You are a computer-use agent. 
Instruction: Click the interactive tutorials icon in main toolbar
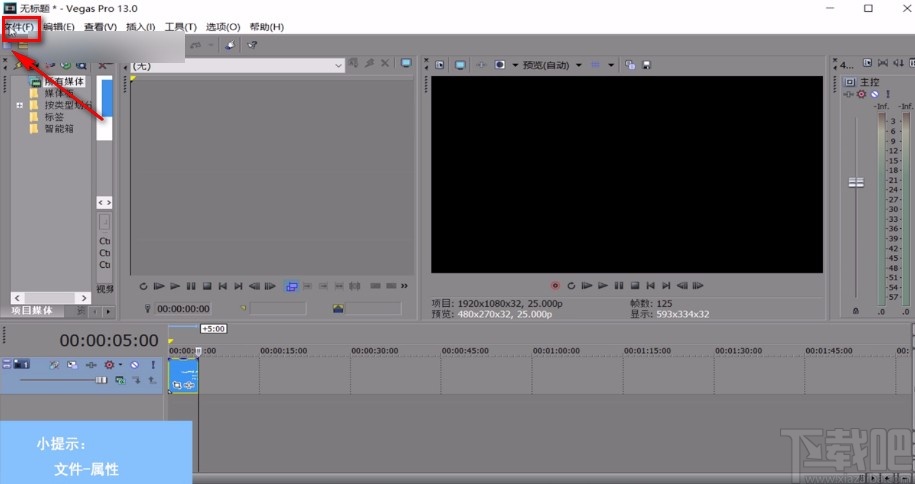(230, 45)
